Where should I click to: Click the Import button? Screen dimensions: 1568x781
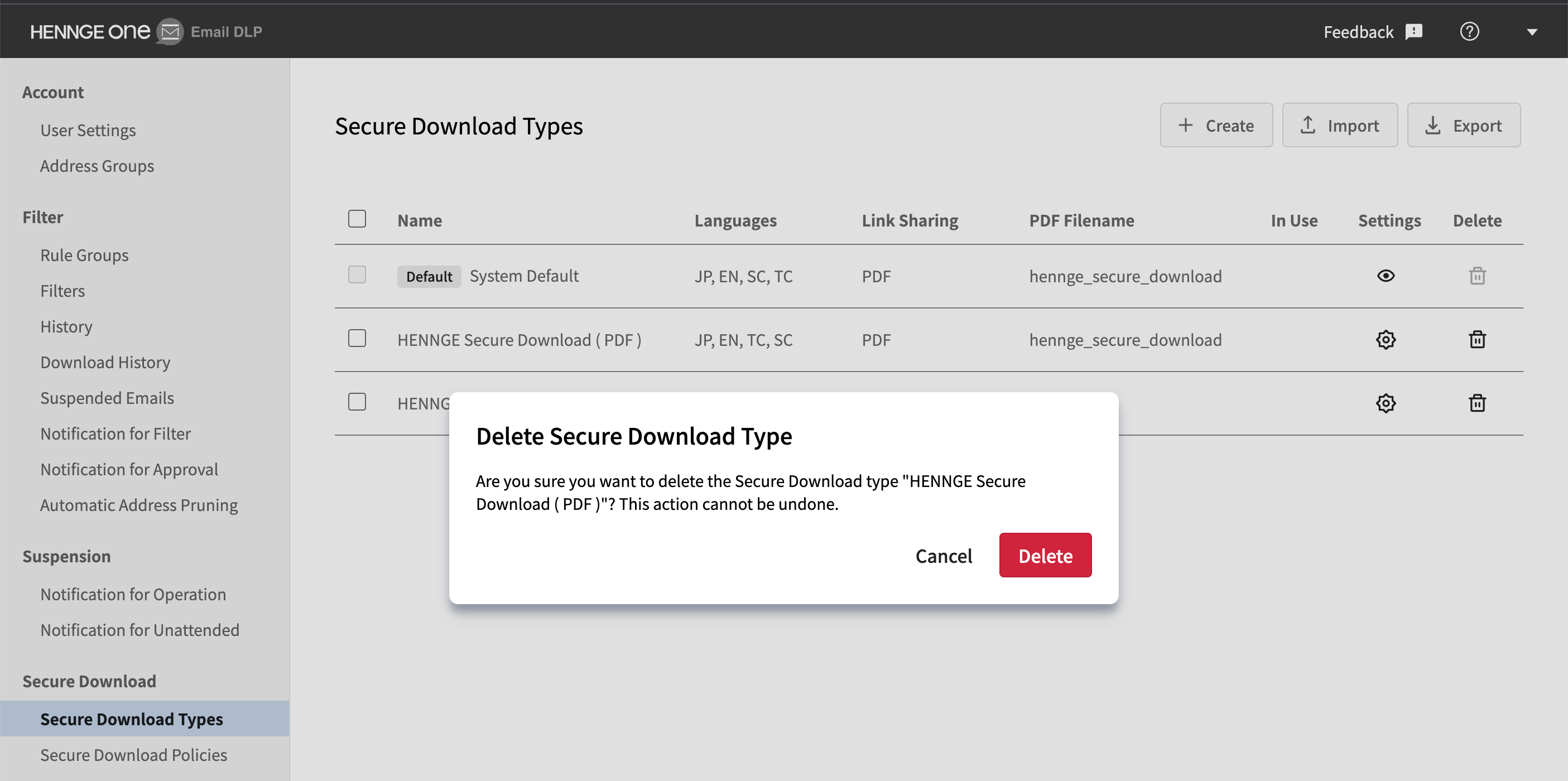(x=1340, y=126)
